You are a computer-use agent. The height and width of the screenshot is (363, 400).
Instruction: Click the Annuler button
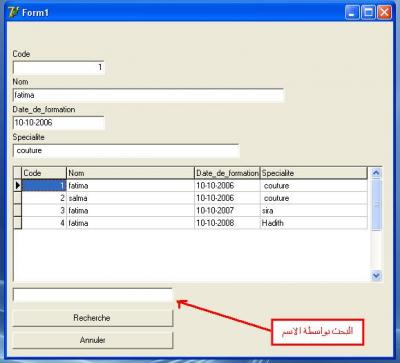pos(93,340)
